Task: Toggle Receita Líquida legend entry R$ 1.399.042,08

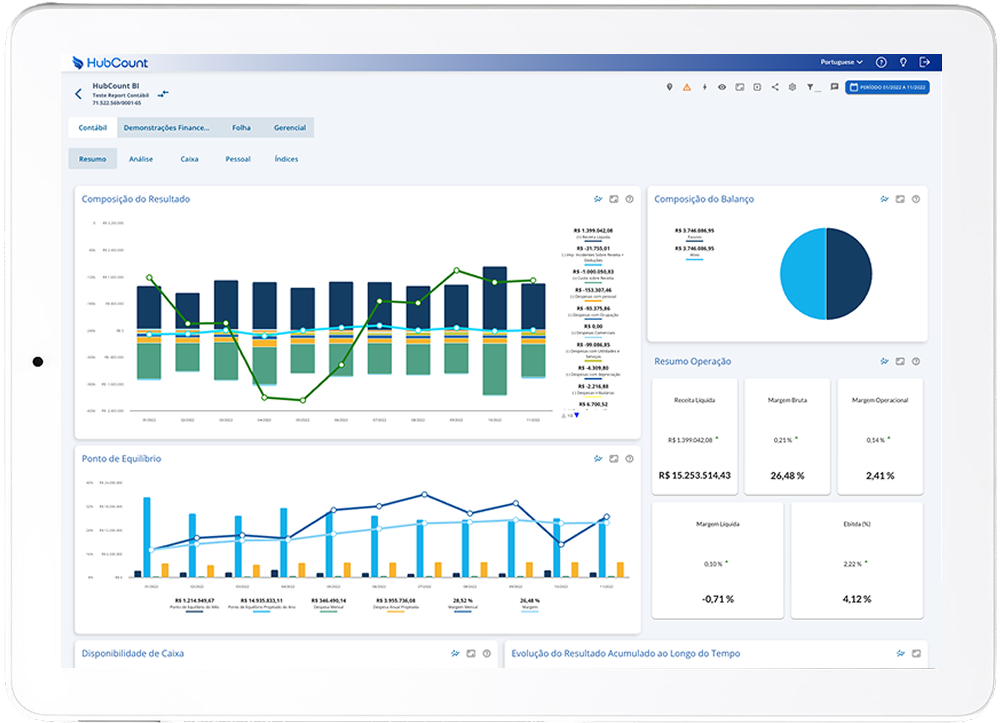Action: click(x=593, y=234)
